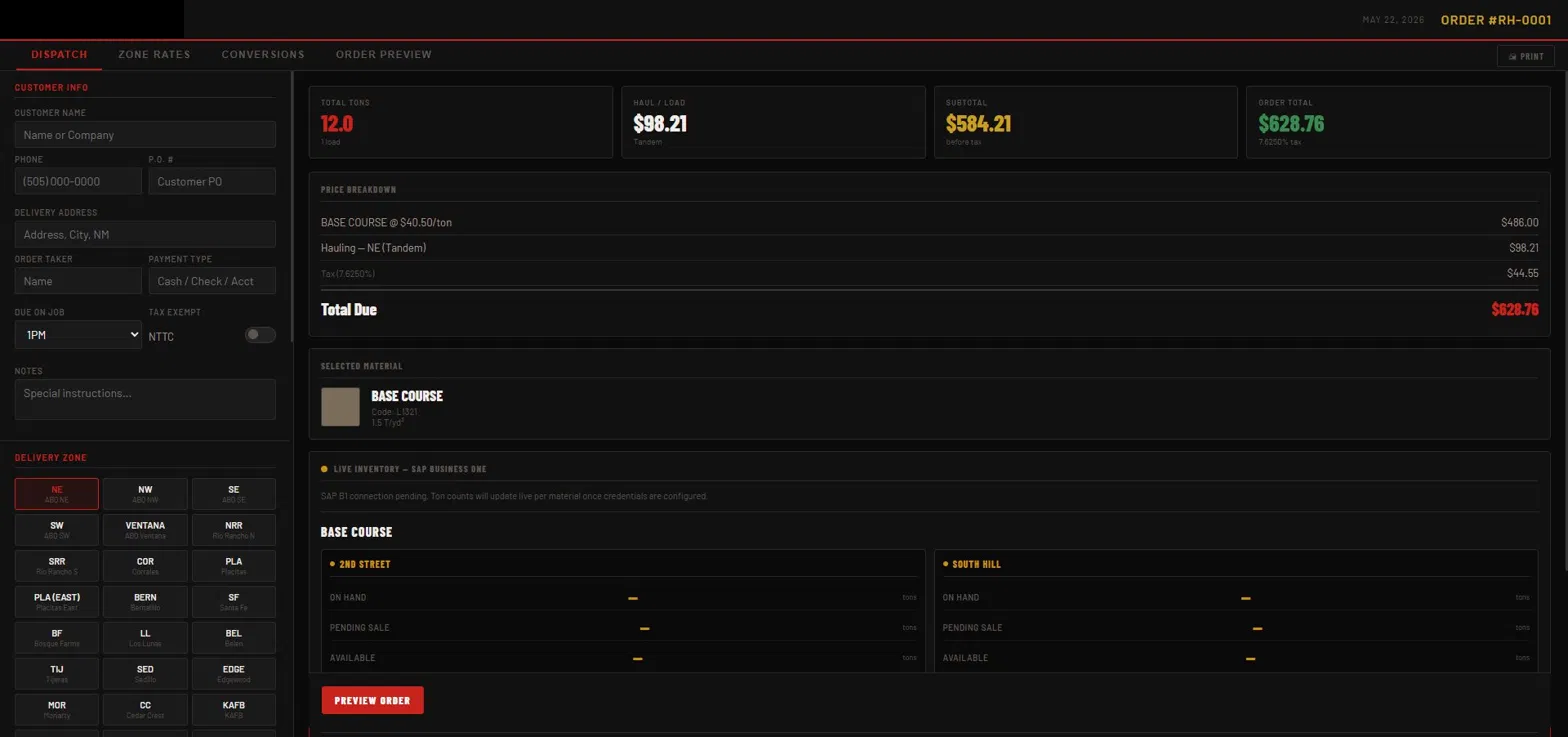1568x737 pixels.
Task: Click the Total Tons 12.0 value
Action: click(x=337, y=124)
